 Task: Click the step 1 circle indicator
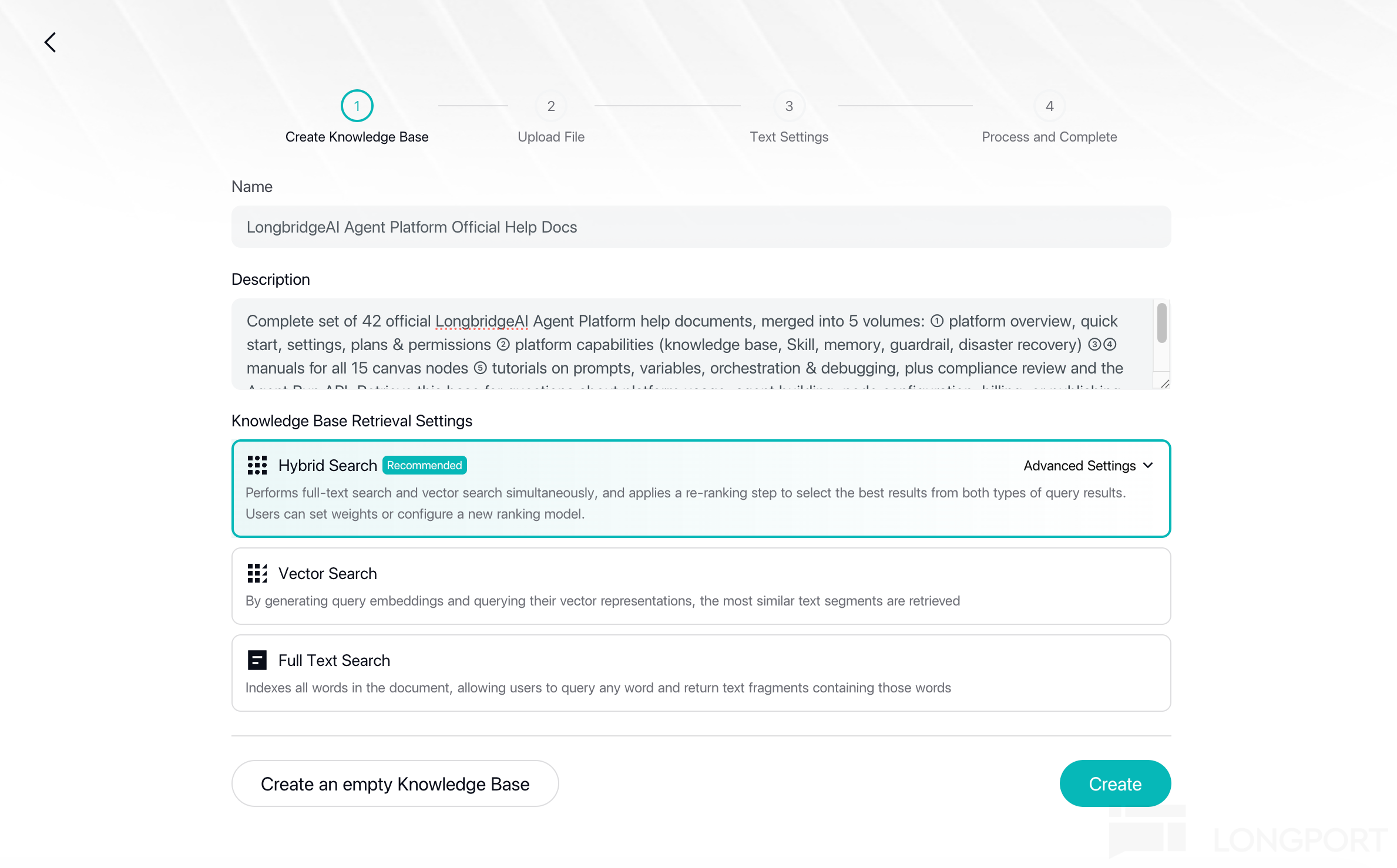pyautogui.click(x=357, y=106)
